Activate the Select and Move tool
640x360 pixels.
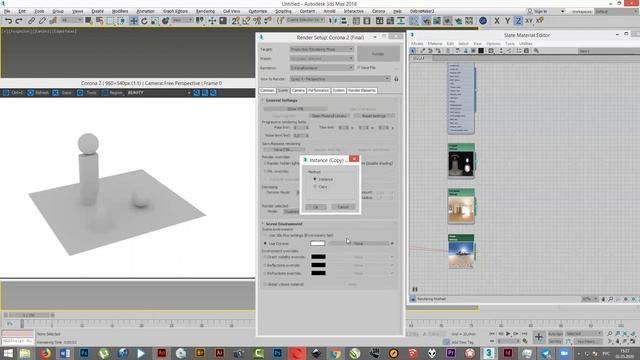pyautogui.click(x=133, y=20)
